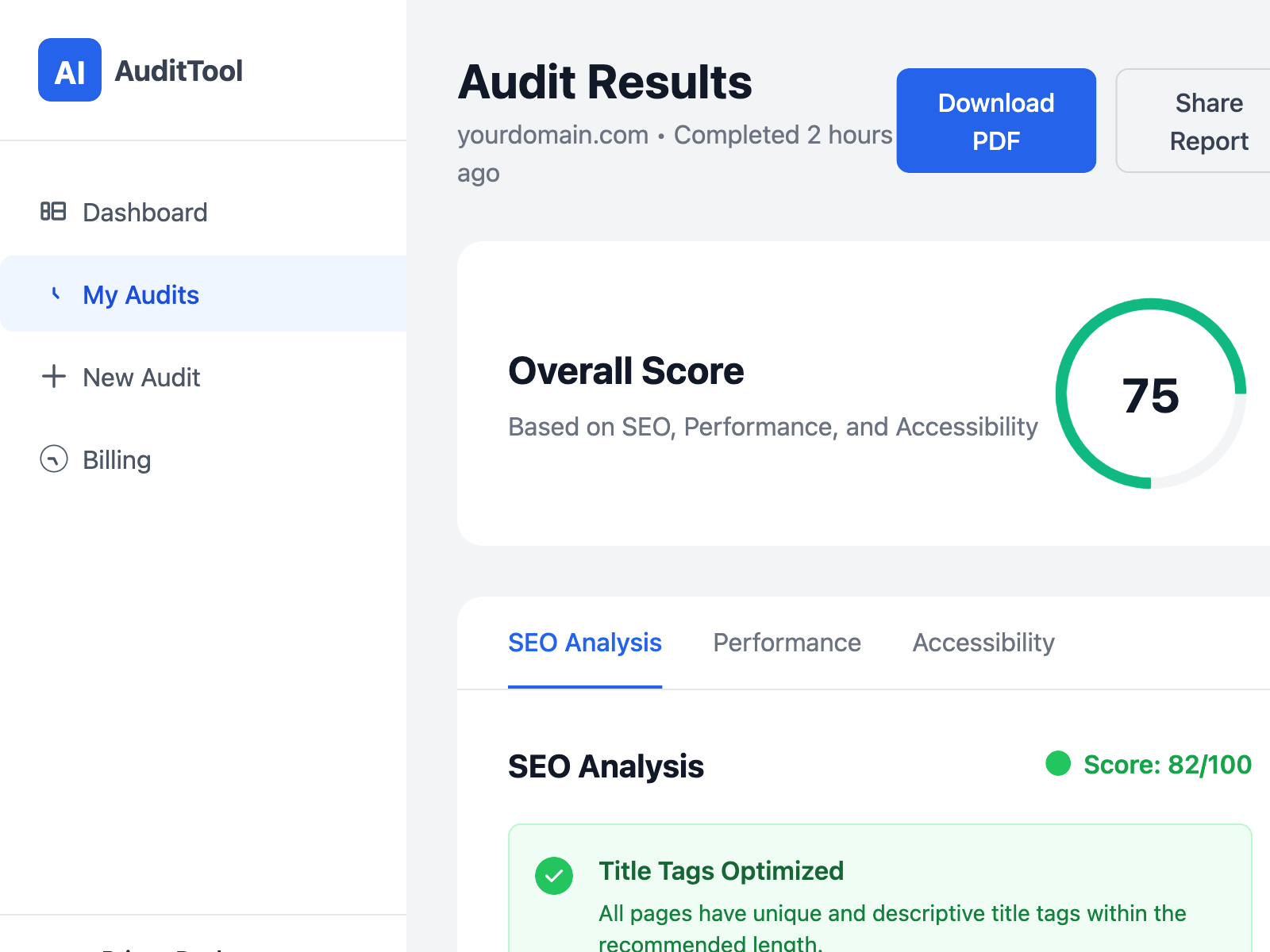Click the Overall Score heading
The width and height of the screenshot is (1270, 952).
coord(625,371)
